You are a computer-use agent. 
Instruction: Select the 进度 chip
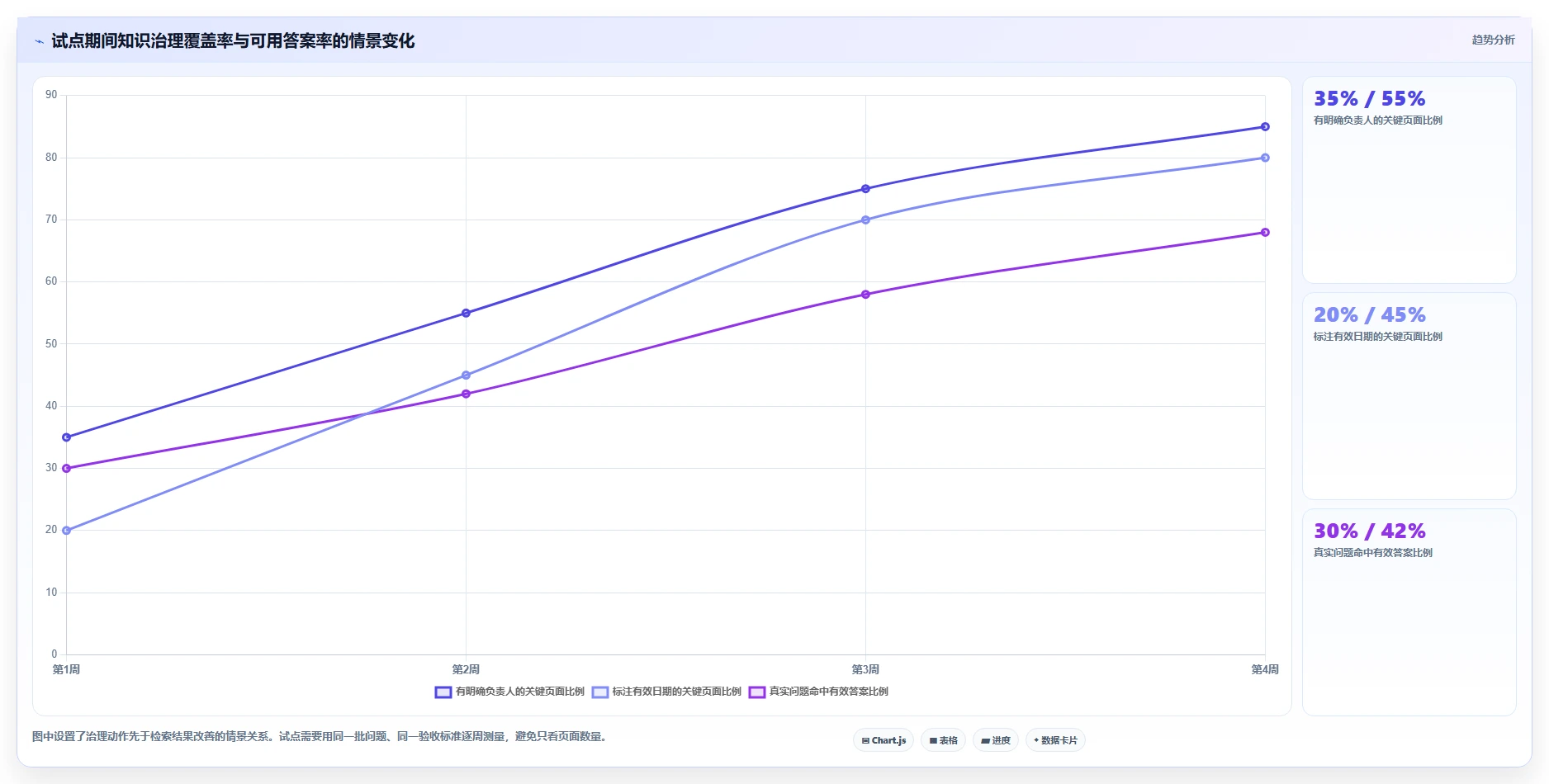coord(996,740)
